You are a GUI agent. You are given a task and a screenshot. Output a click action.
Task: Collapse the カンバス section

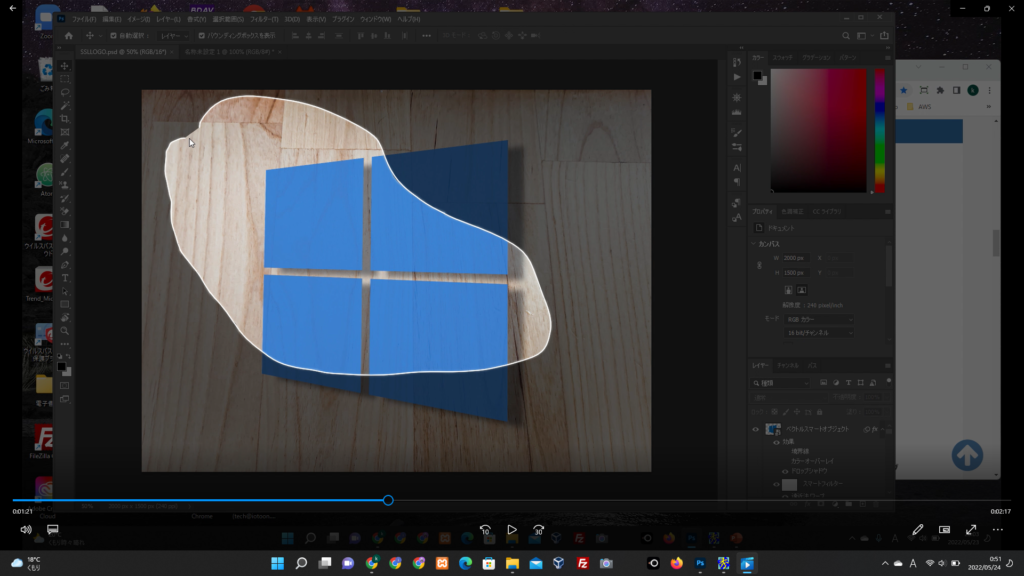pyautogui.click(x=754, y=244)
